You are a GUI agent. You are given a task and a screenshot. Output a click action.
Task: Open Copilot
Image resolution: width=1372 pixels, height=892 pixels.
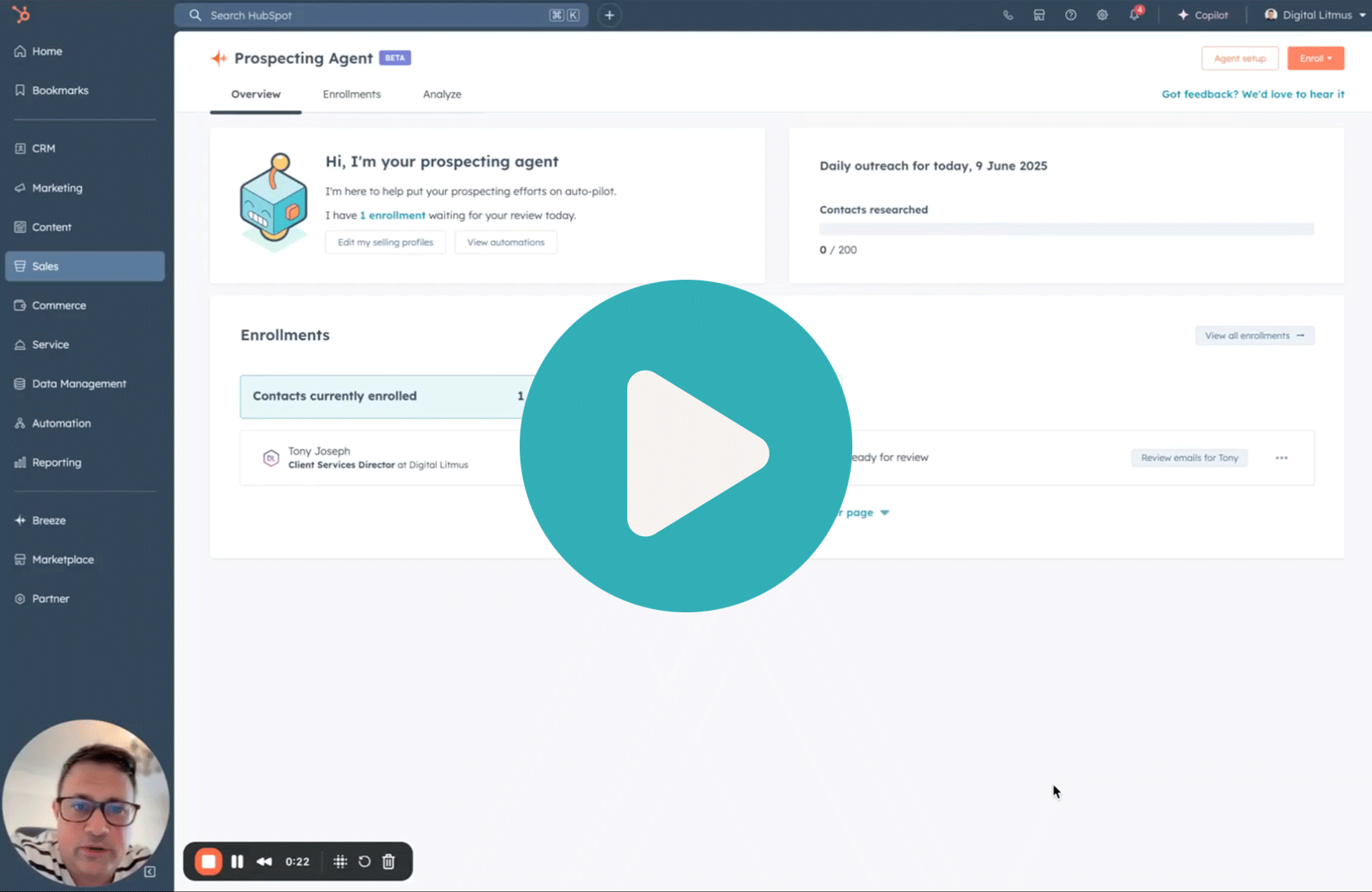1203,15
